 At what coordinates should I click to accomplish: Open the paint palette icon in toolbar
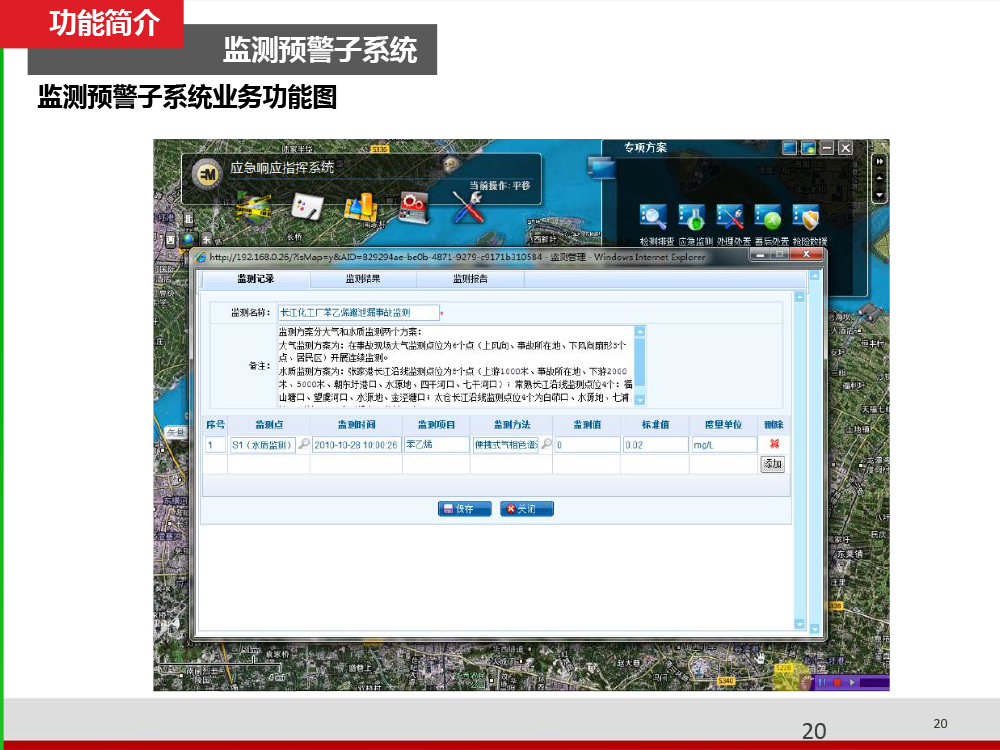tap(304, 207)
